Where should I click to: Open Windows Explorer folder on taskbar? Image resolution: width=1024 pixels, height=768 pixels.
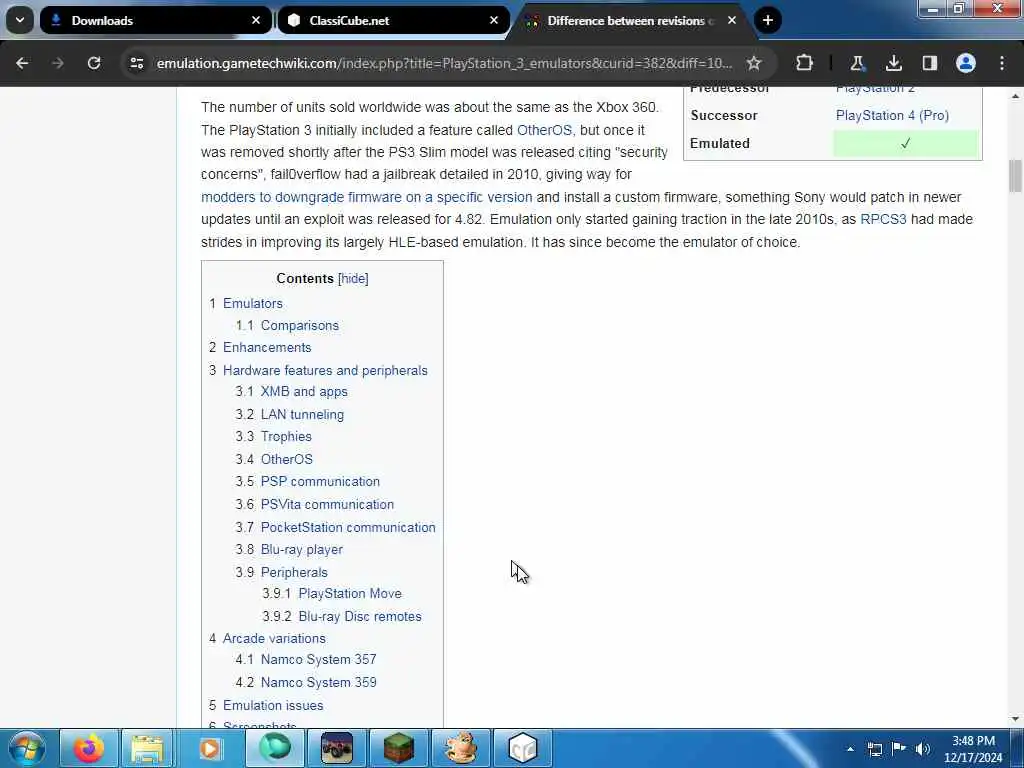click(147, 748)
